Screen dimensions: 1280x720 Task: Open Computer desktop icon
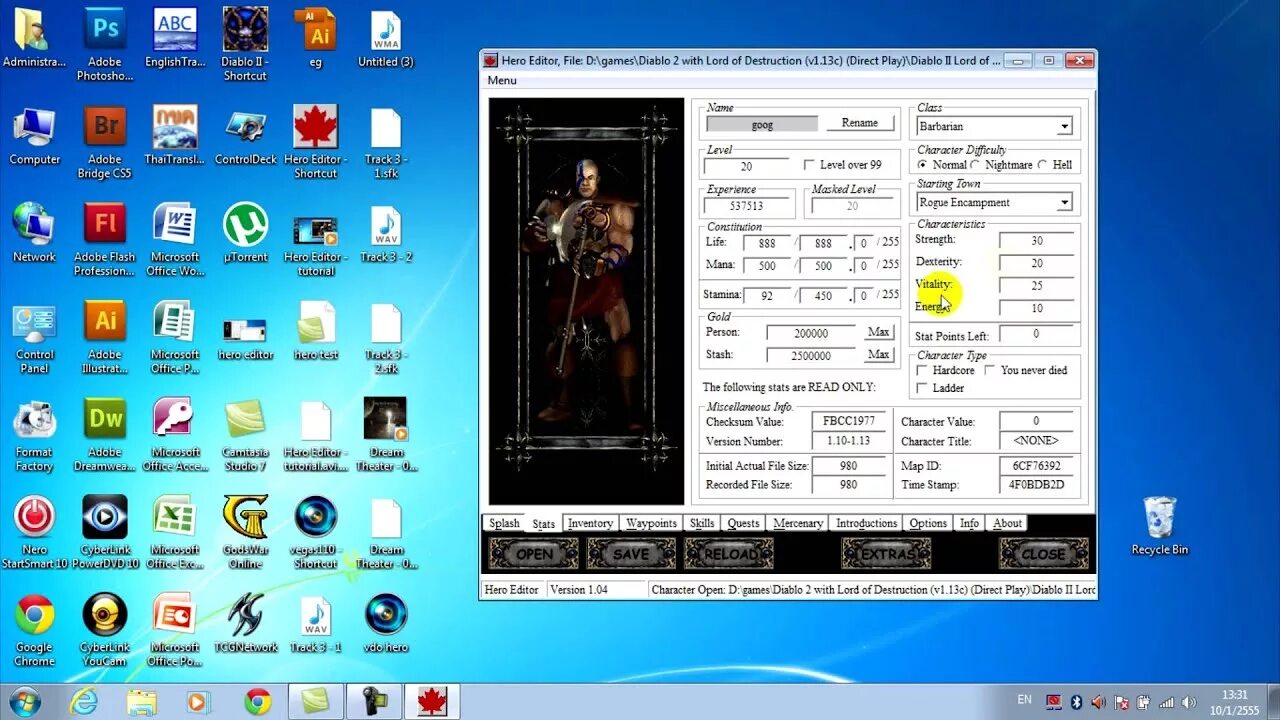(x=35, y=137)
